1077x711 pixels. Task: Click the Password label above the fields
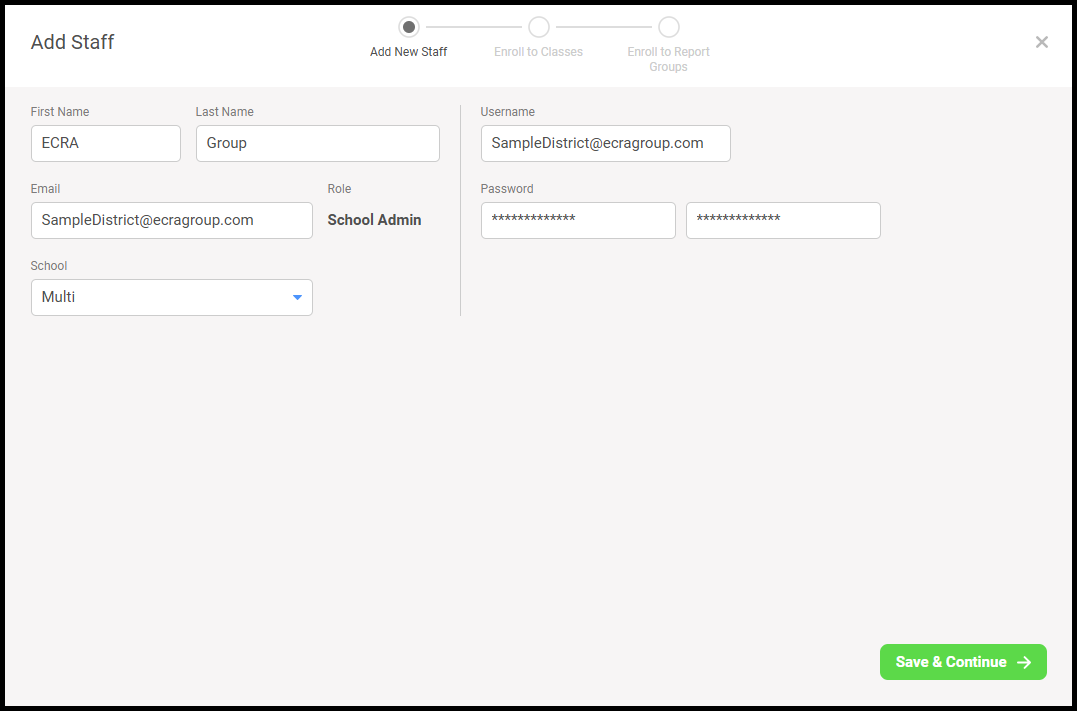[x=506, y=189]
